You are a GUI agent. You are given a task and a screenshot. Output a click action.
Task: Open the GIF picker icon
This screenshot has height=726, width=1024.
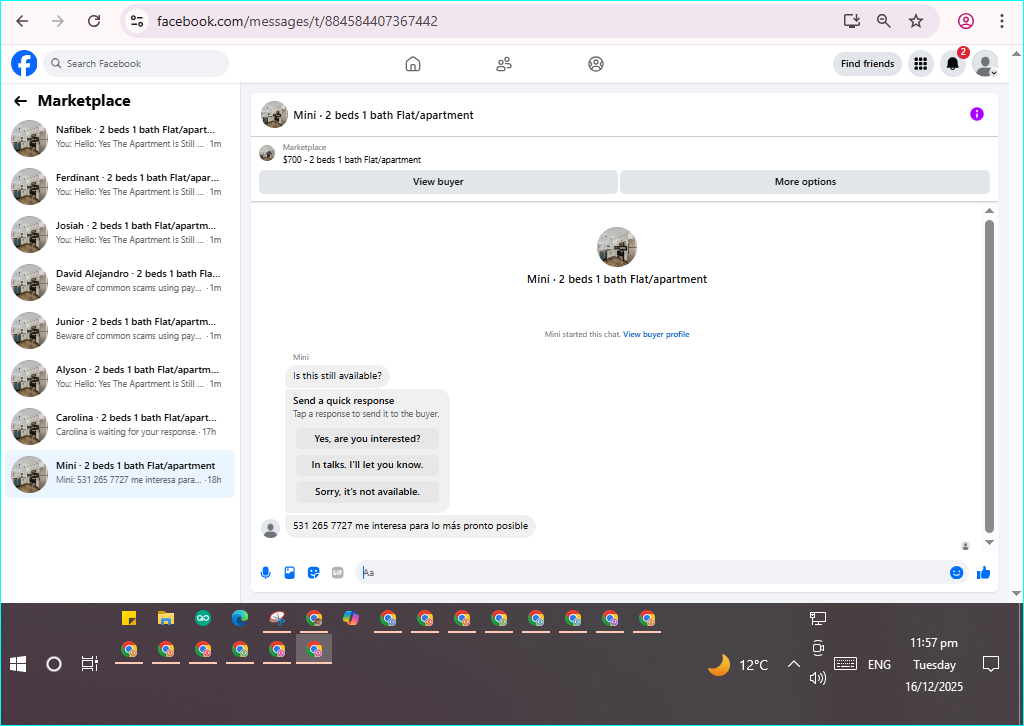coord(338,573)
